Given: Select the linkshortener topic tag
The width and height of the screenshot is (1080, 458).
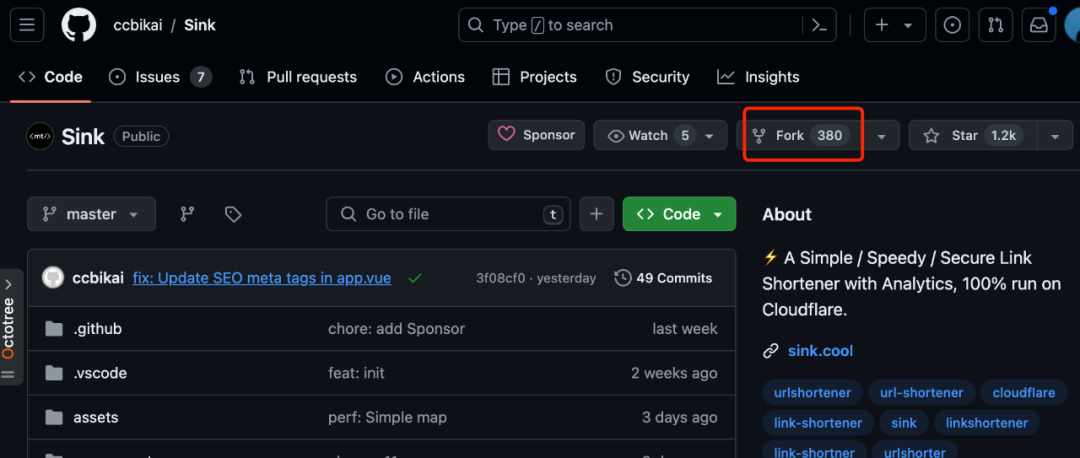Looking at the screenshot, I should click(986, 423).
